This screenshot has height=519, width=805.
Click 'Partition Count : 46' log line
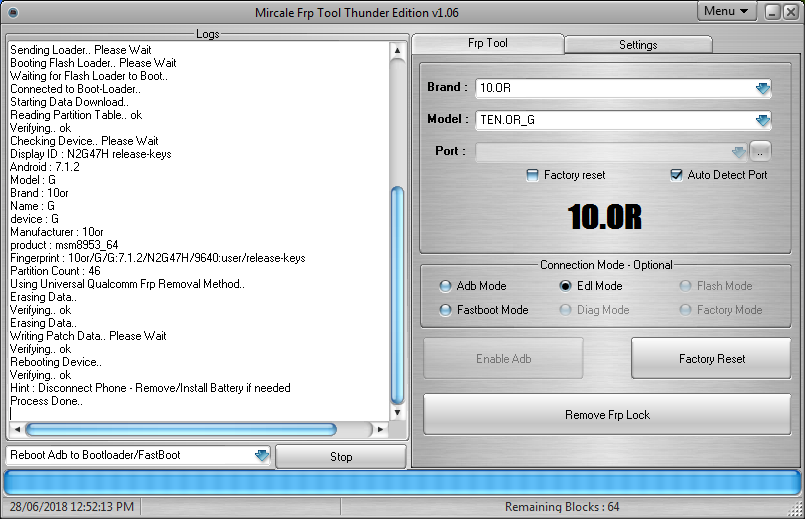point(55,271)
